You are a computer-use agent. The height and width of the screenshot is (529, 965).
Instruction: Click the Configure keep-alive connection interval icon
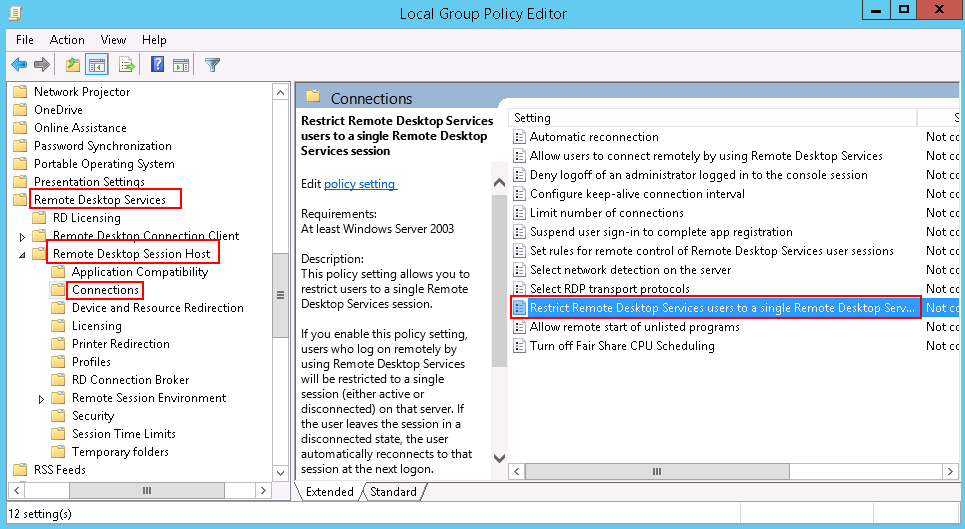click(519, 194)
